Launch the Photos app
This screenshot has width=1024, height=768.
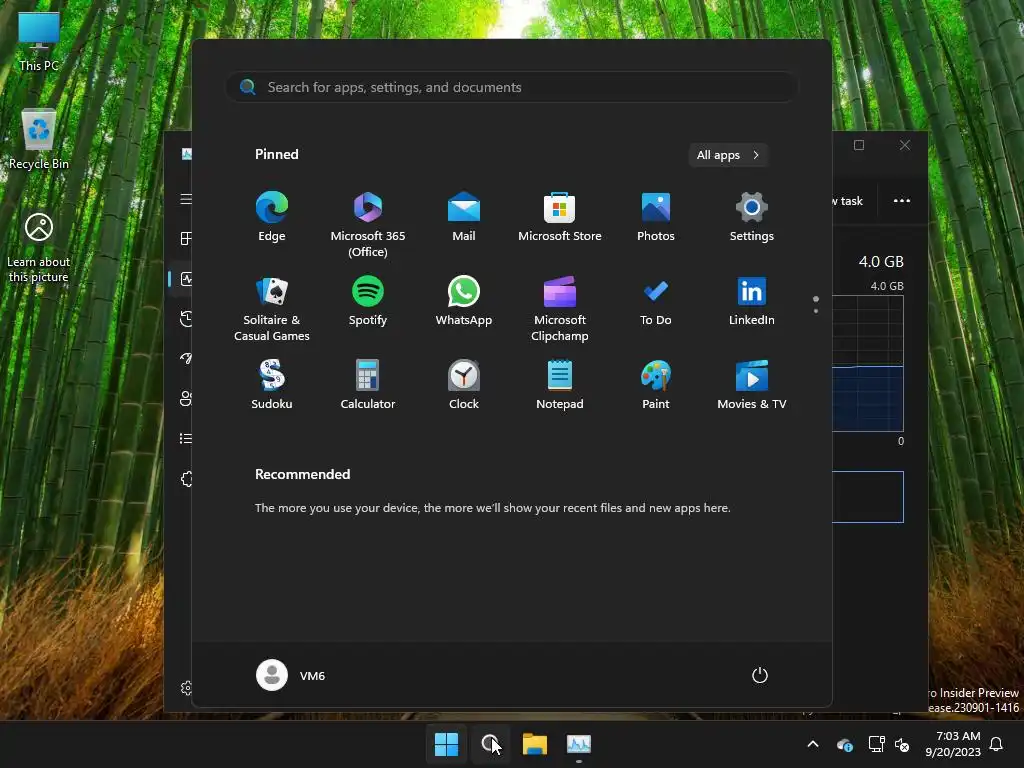click(656, 217)
